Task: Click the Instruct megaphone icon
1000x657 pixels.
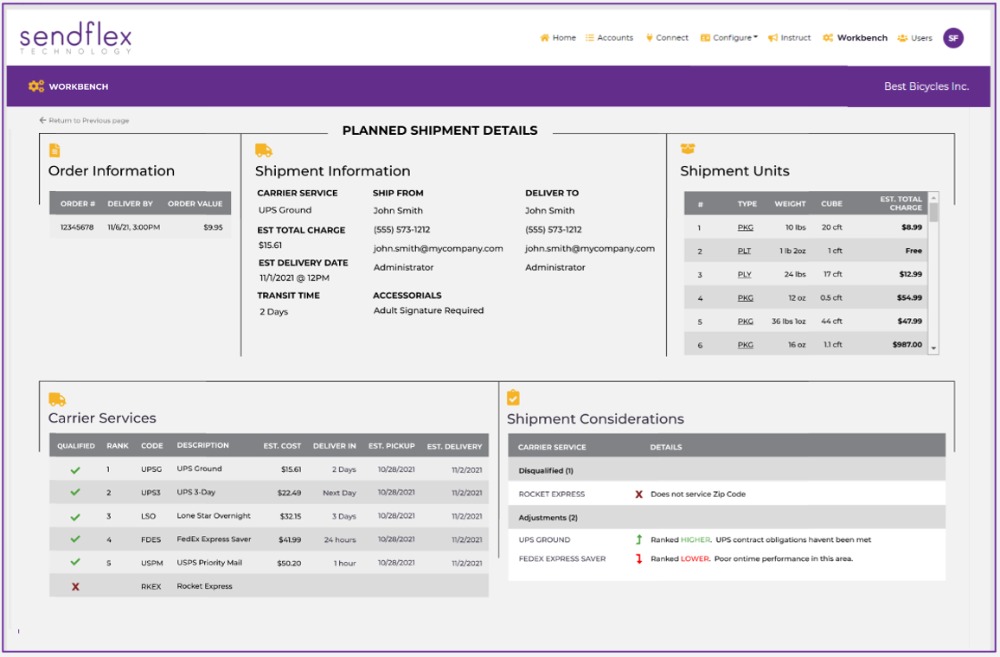Action: point(772,38)
